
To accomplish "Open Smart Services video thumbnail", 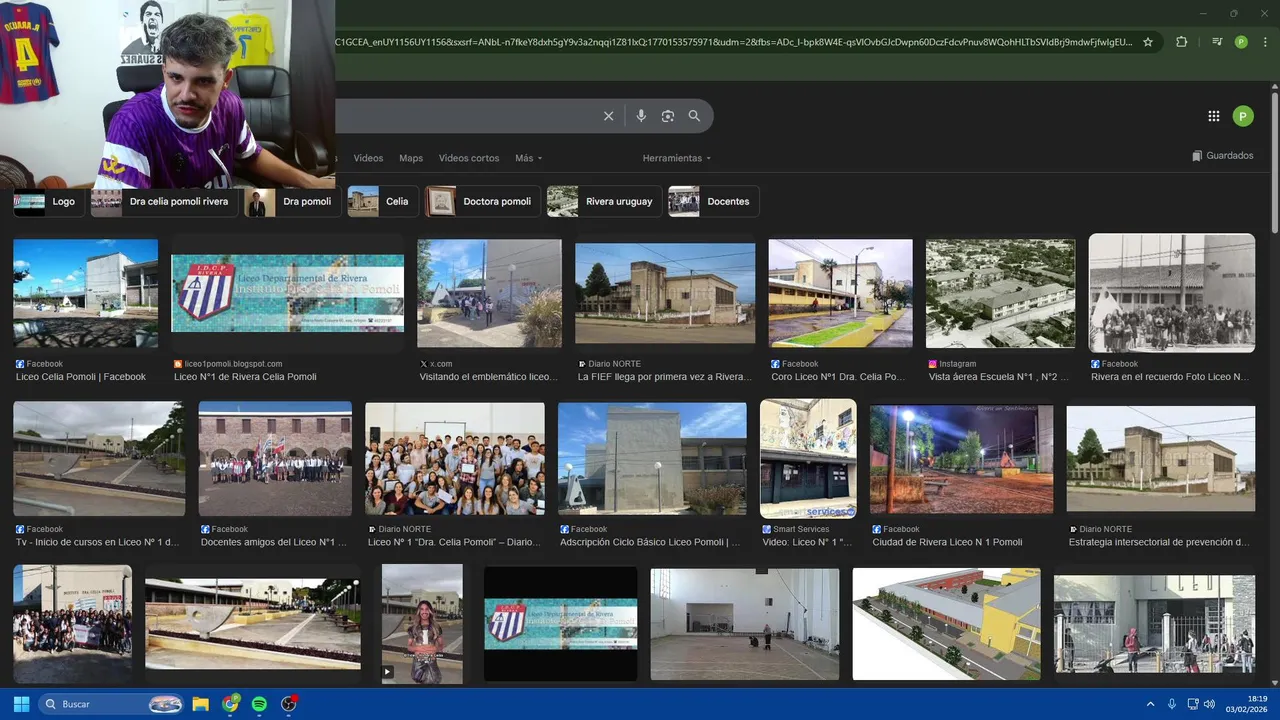I will point(808,459).
